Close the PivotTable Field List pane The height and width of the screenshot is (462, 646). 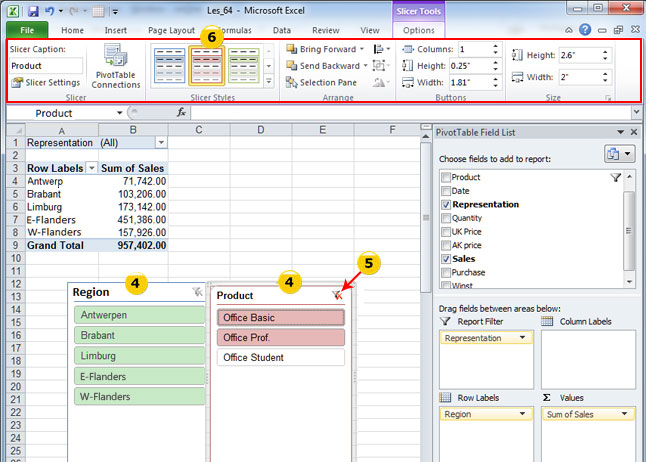pyautogui.click(x=634, y=132)
